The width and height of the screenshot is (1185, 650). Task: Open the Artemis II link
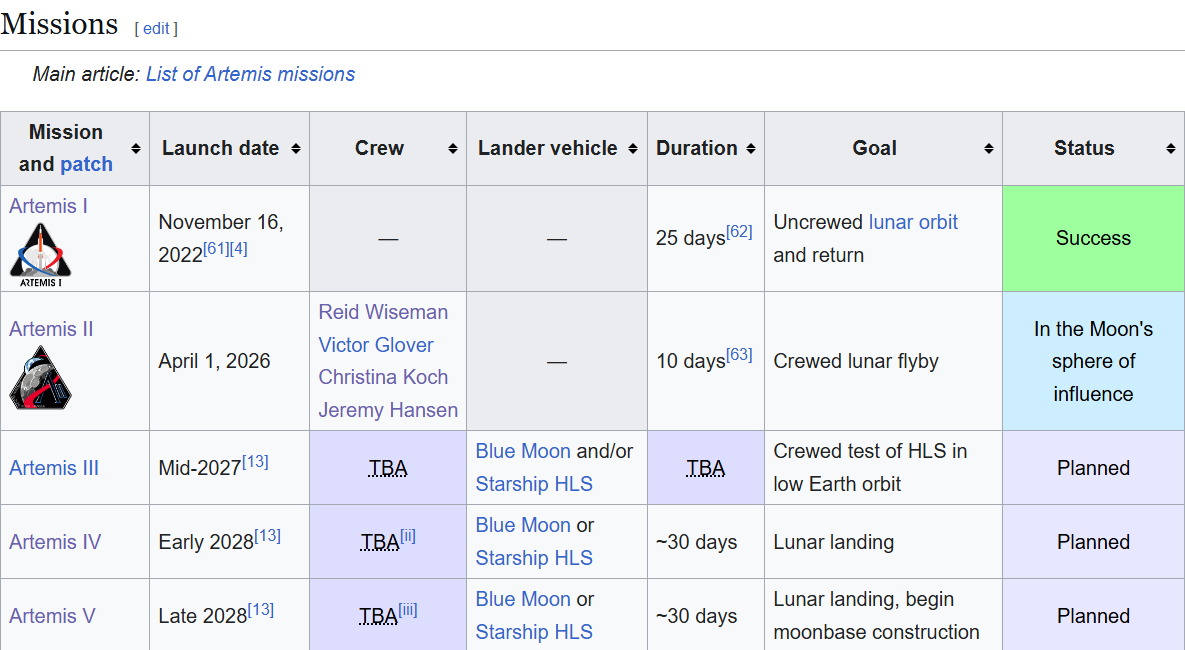coord(51,329)
